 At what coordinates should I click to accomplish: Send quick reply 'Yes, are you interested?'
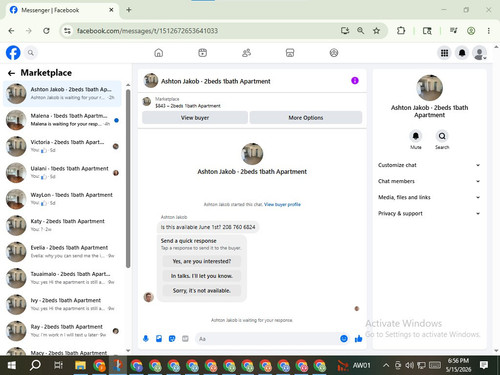(202, 261)
